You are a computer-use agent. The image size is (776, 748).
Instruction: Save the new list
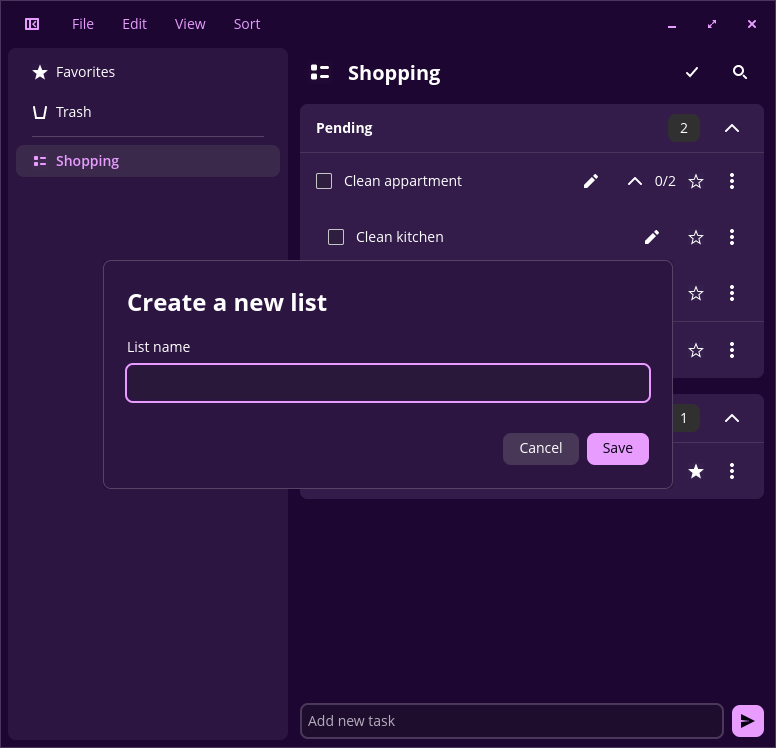tap(618, 449)
